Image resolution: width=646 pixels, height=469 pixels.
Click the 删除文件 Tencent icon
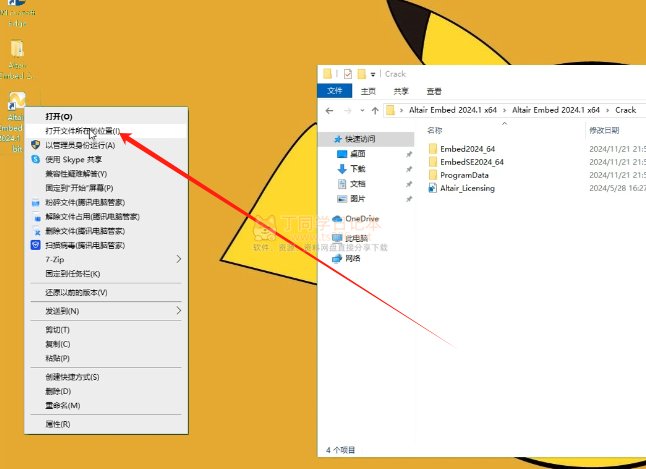36,231
